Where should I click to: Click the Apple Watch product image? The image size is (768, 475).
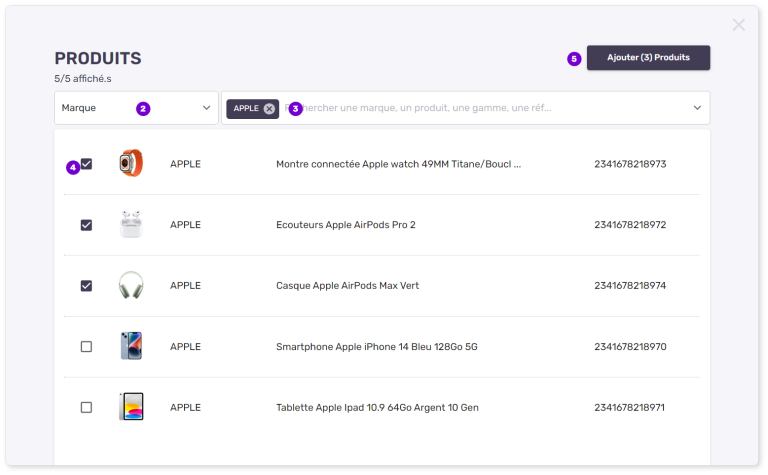(x=131, y=164)
